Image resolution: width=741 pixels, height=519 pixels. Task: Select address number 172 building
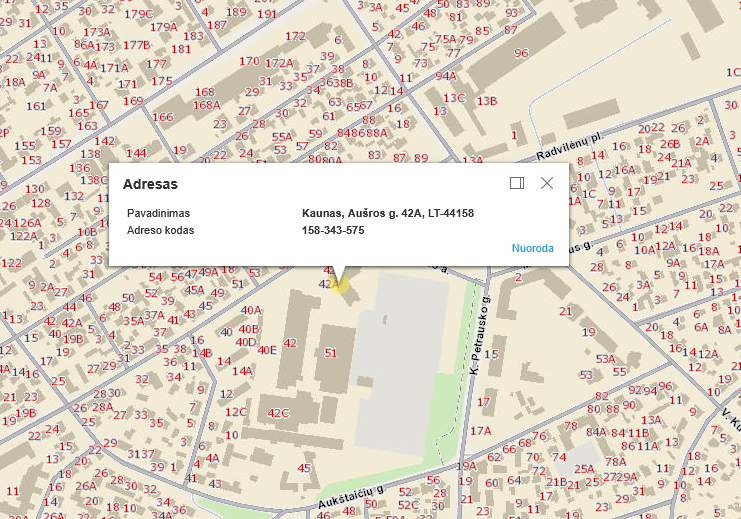click(x=295, y=36)
